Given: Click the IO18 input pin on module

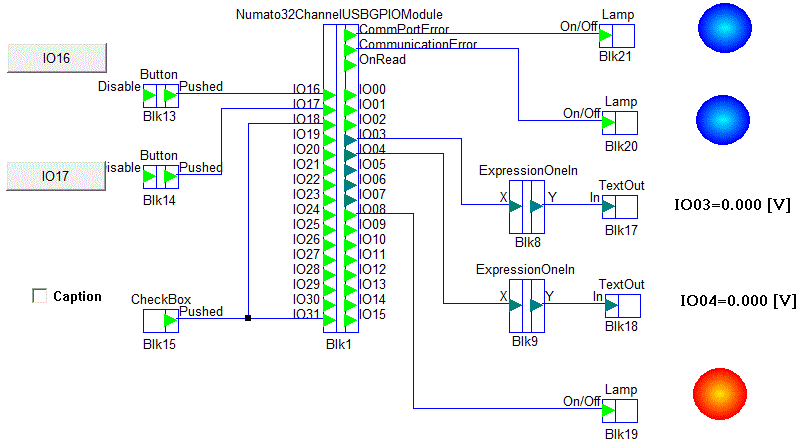Looking at the screenshot, I should pyautogui.click(x=330, y=125).
